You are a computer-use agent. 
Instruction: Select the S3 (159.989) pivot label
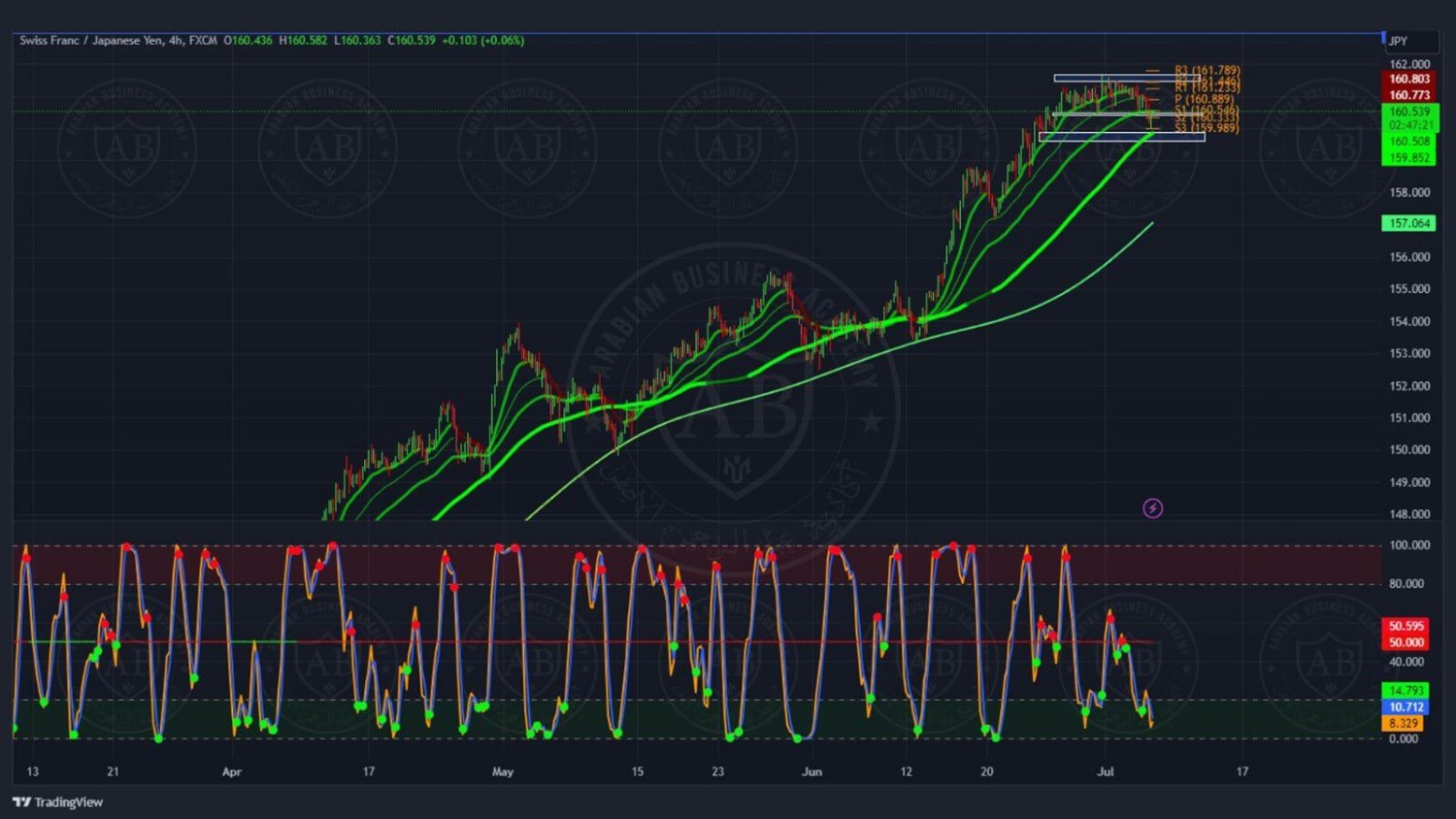(x=1207, y=128)
